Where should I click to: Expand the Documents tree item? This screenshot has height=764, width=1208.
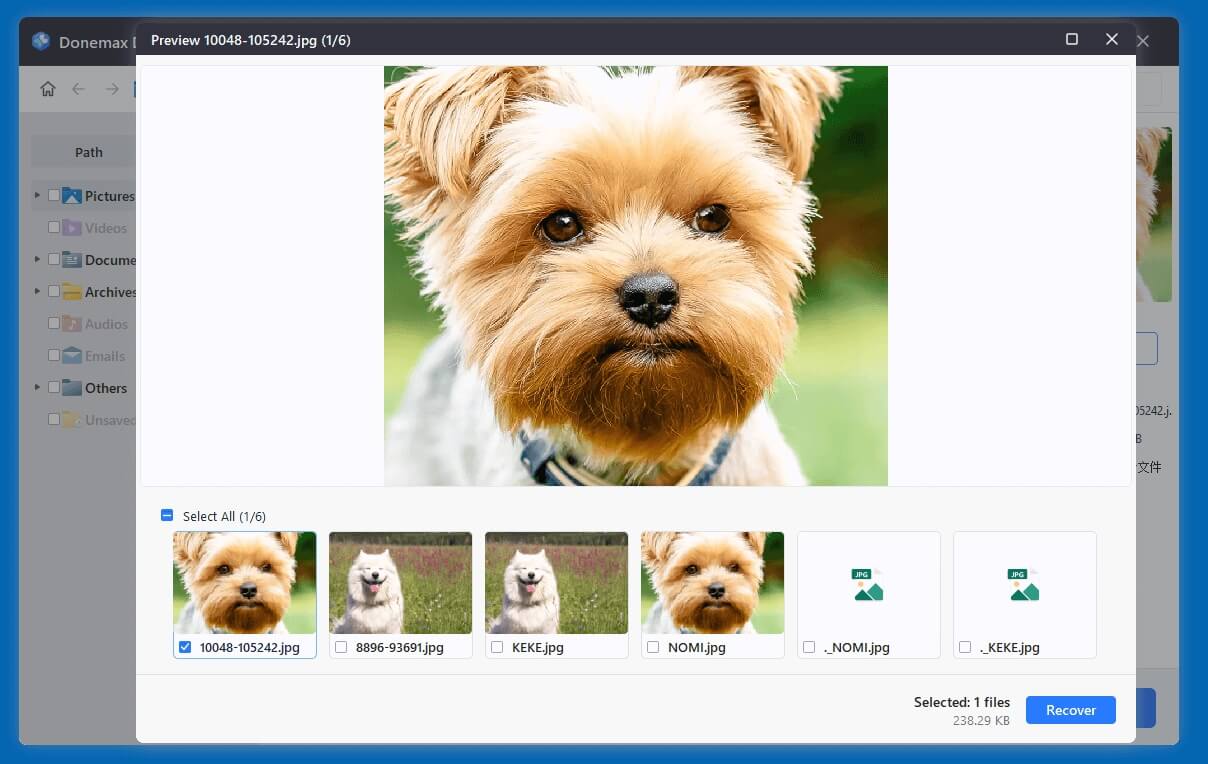pyautogui.click(x=36, y=260)
